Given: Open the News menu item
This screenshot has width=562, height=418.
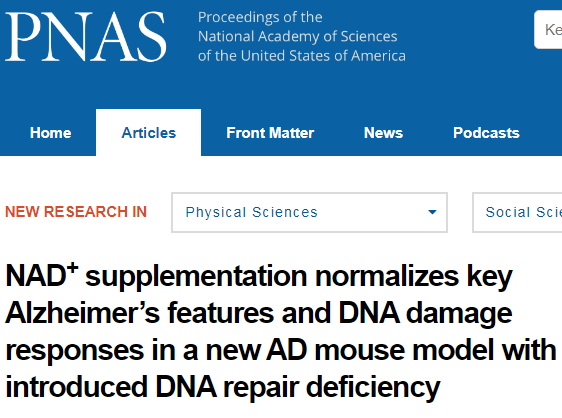Looking at the screenshot, I should (384, 133).
